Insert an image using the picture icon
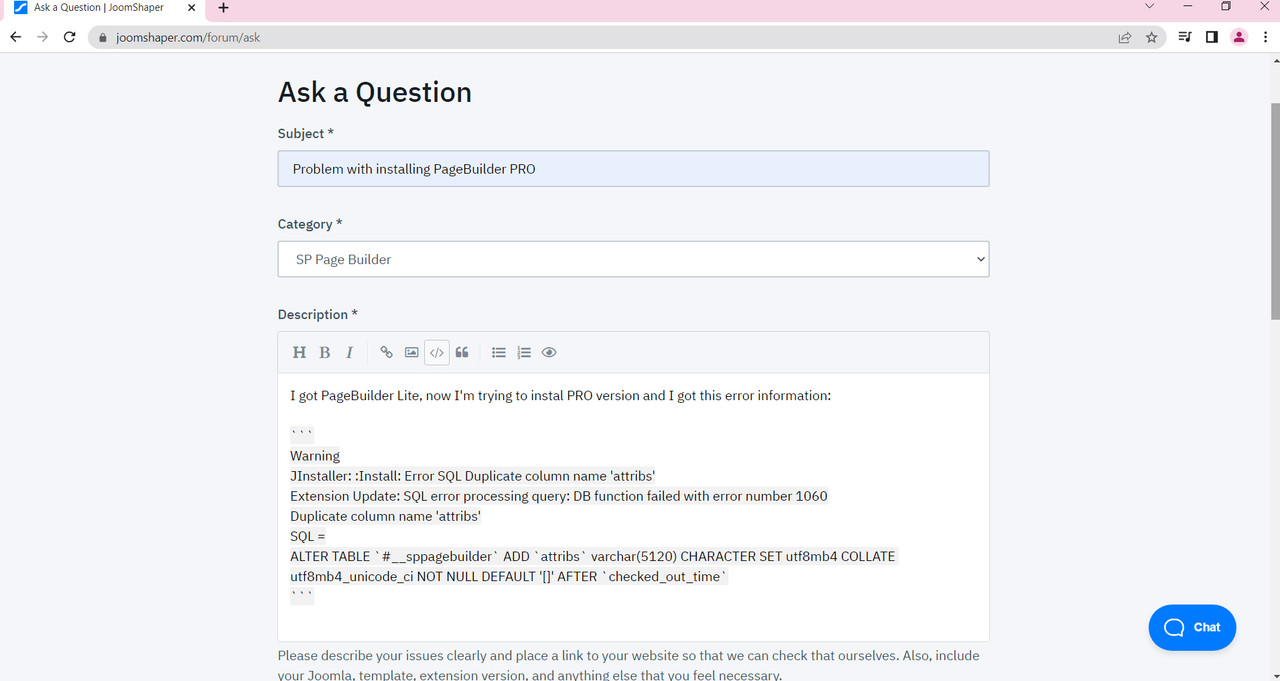 coord(412,352)
